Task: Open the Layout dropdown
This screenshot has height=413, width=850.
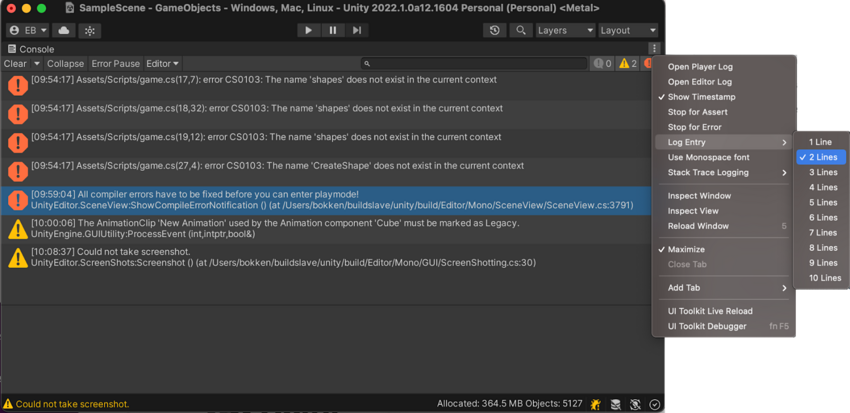Action: (628, 31)
